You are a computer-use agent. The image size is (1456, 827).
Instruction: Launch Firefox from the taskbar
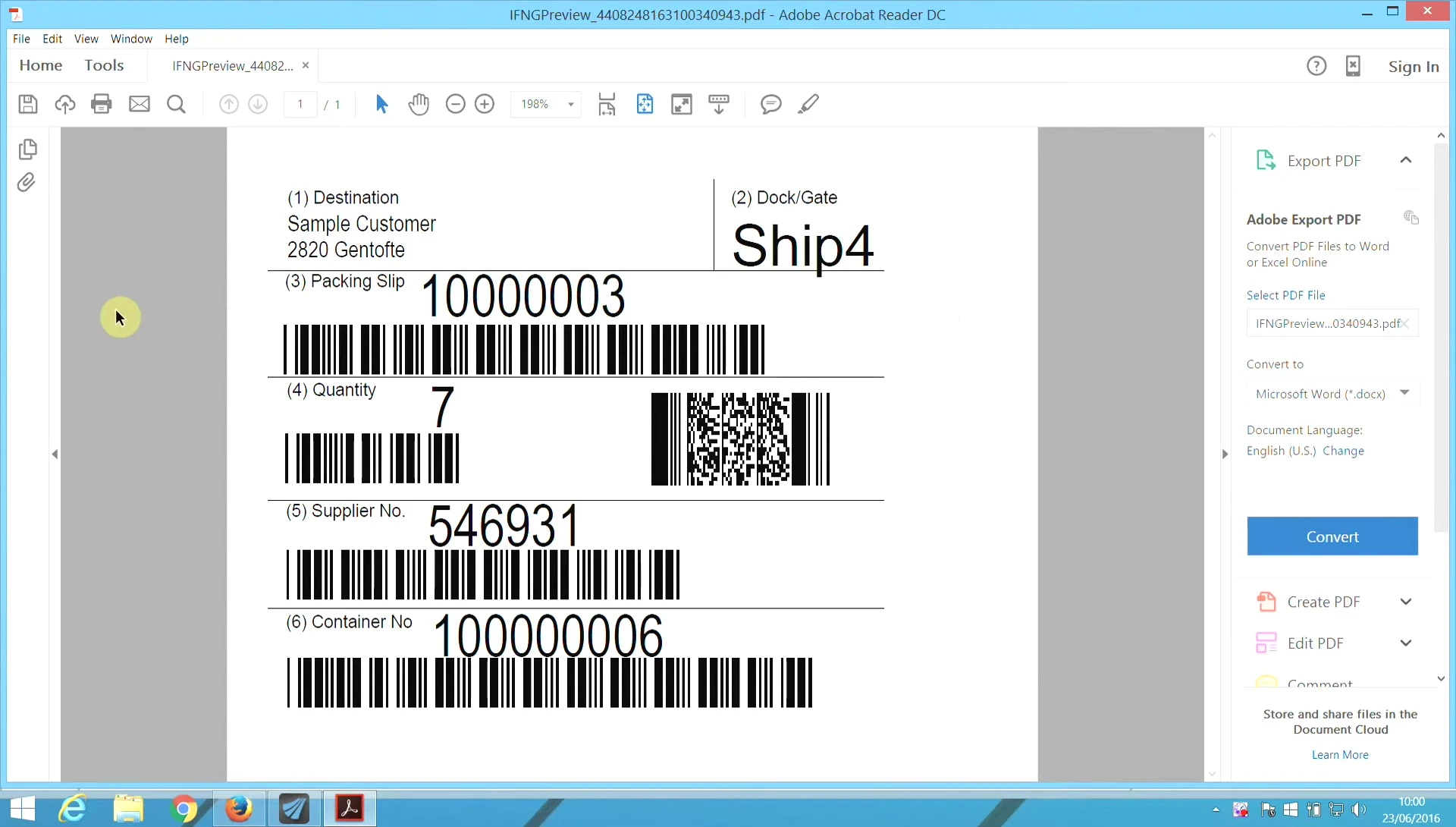[x=239, y=809]
